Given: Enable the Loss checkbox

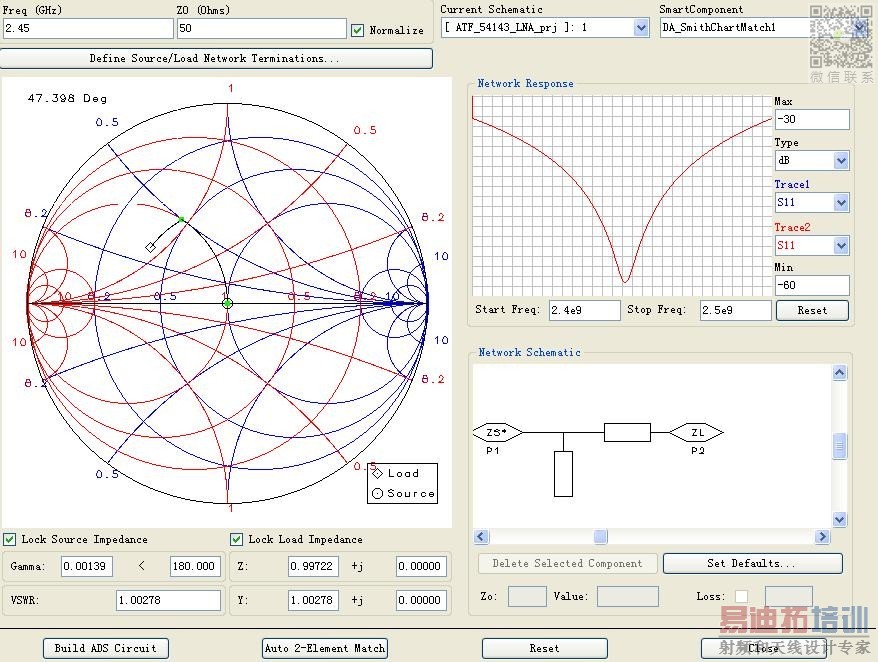Looking at the screenshot, I should pyautogui.click(x=741, y=596).
